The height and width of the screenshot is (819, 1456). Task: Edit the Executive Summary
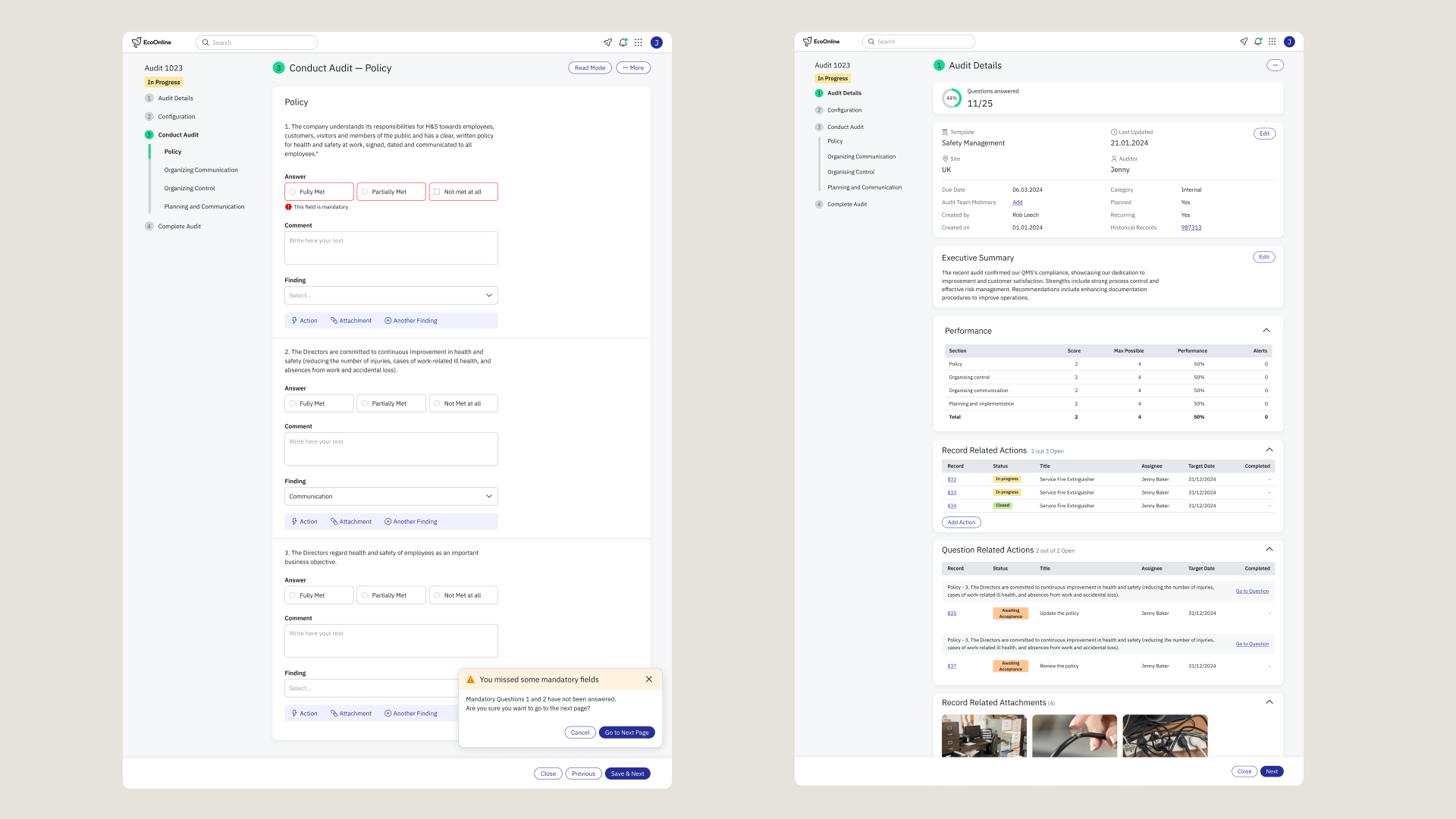[x=1264, y=257]
